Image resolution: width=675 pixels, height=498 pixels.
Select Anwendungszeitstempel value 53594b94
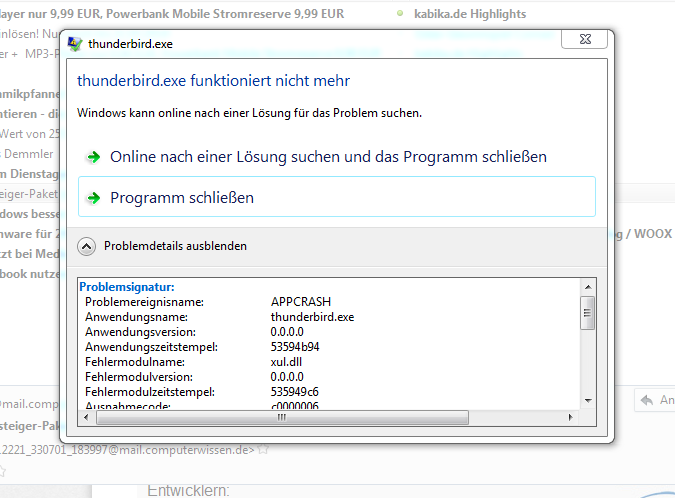click(x=295, y=347)
